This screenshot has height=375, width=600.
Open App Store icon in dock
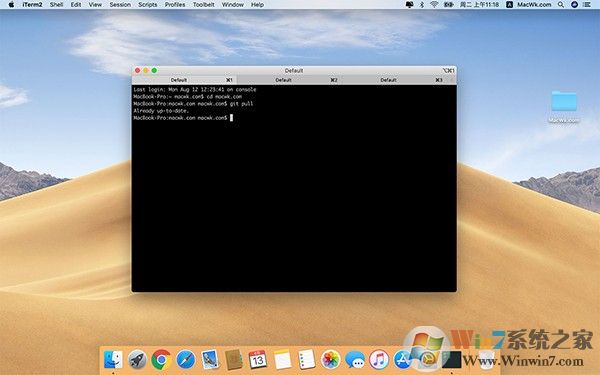(402, 359)
